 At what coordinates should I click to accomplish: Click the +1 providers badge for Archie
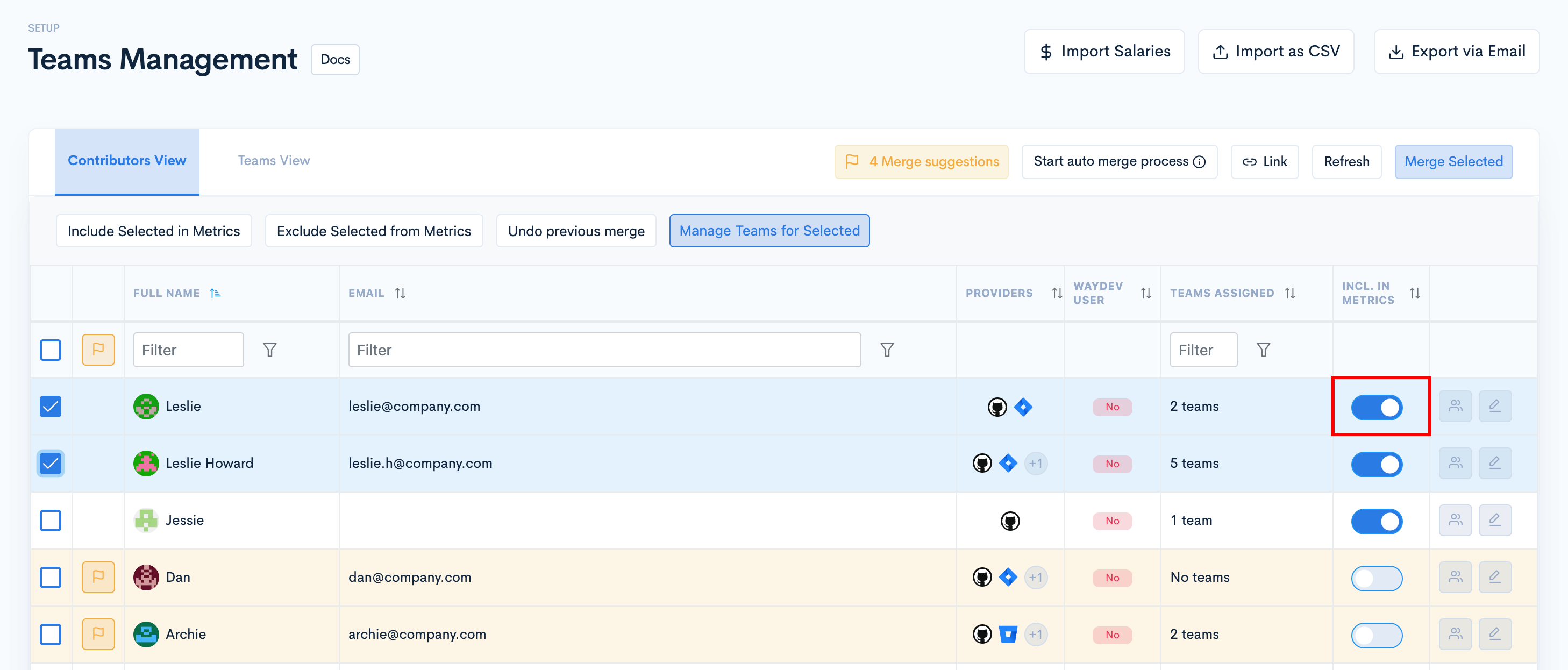tap(1036, 635)
